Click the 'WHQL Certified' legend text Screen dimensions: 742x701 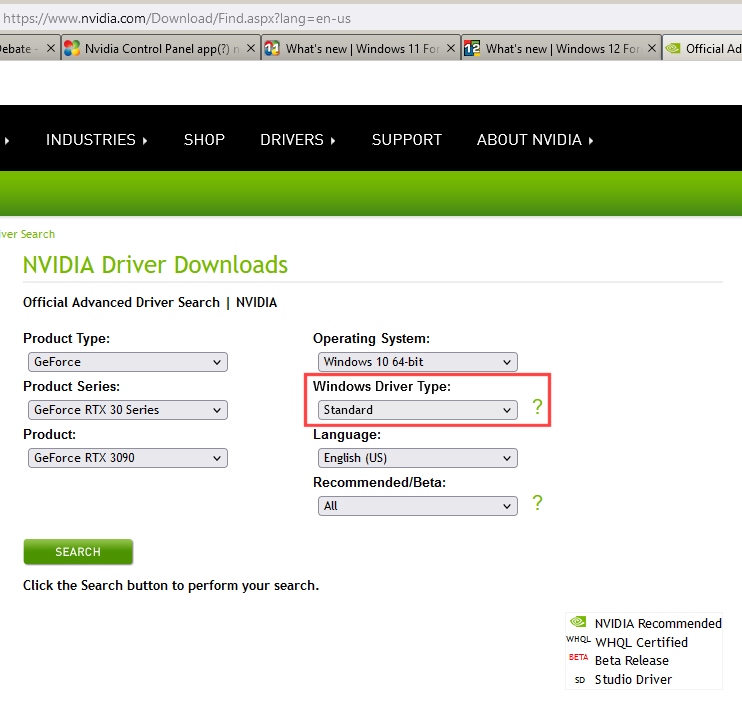[641, 643]
